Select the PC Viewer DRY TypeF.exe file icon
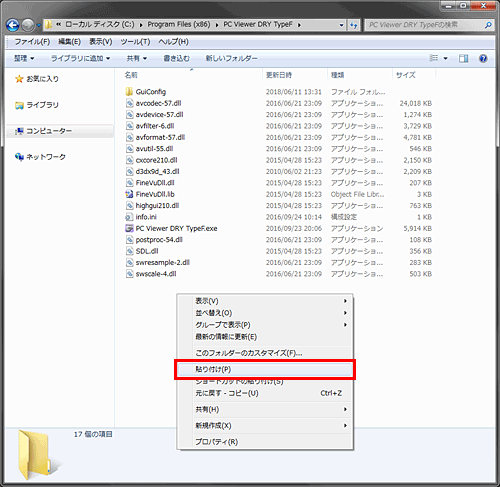This screenshot has width=500, height=487. (x=129, y=228)
